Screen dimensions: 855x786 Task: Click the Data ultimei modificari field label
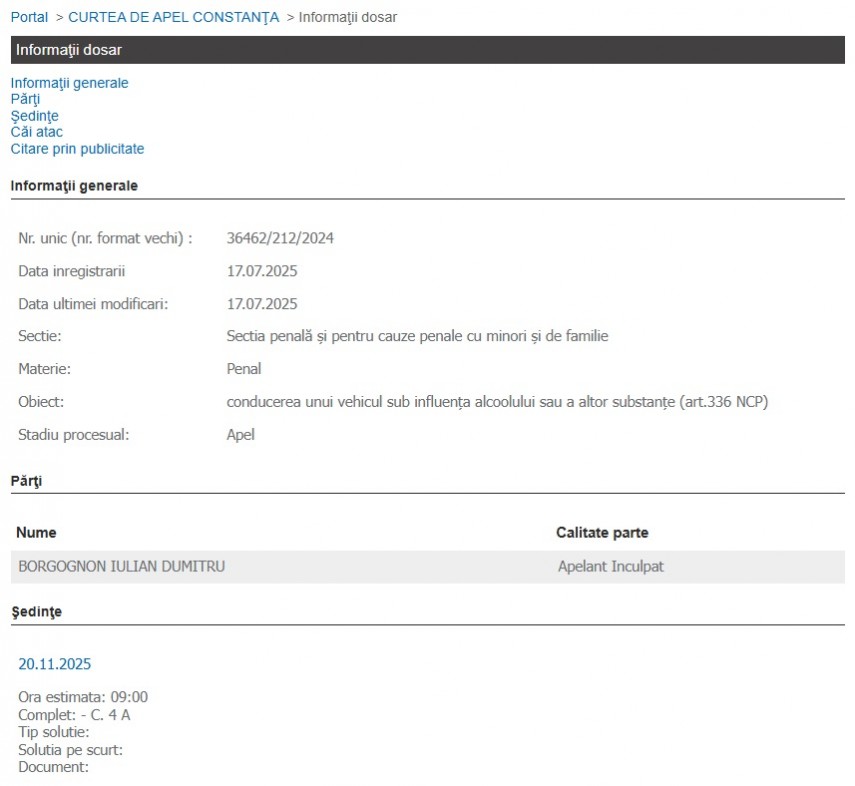point(93,304)
